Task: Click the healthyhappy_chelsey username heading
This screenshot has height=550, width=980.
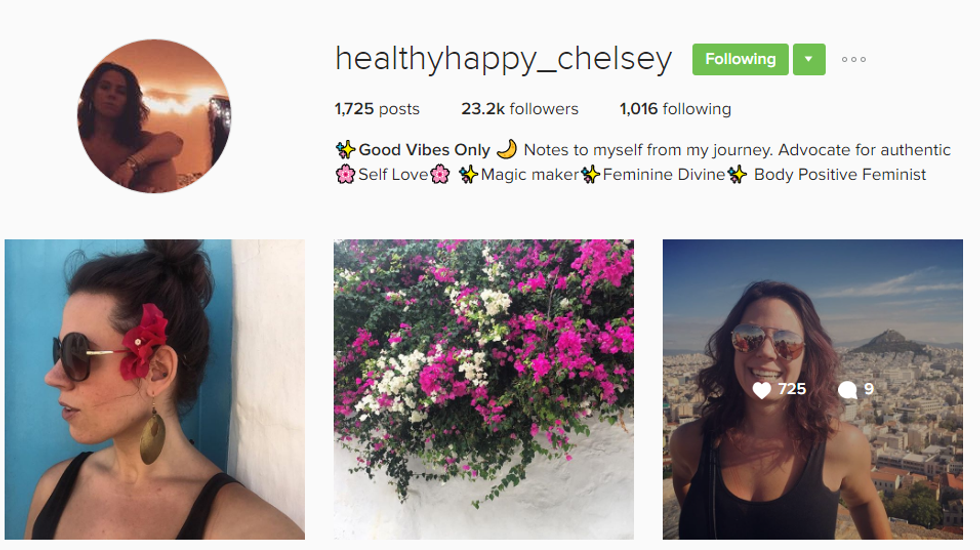Action: point(503,59)
